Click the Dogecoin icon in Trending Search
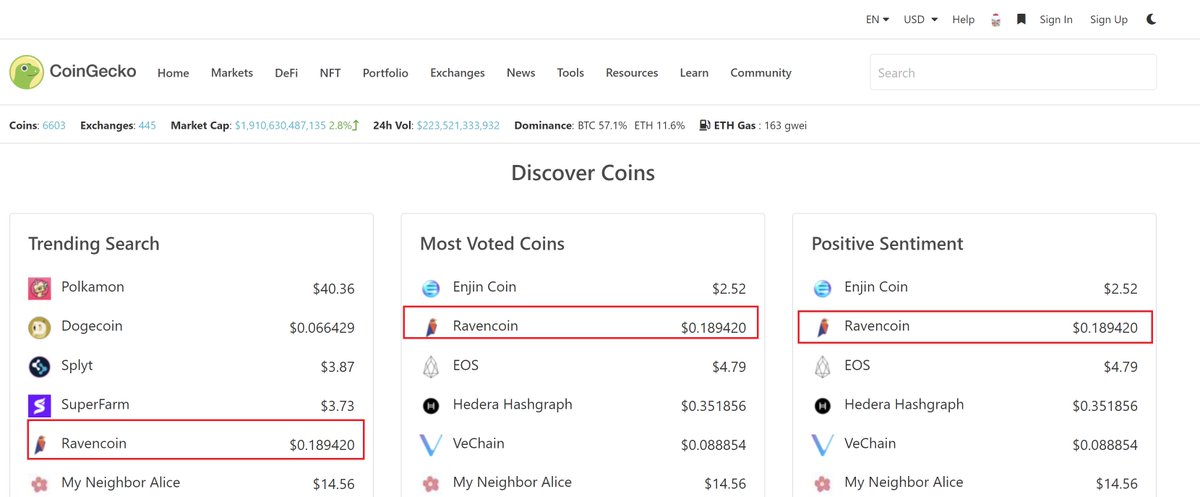Image resolution: width=1200 pixels, height=497 pixels. [39, 327]
